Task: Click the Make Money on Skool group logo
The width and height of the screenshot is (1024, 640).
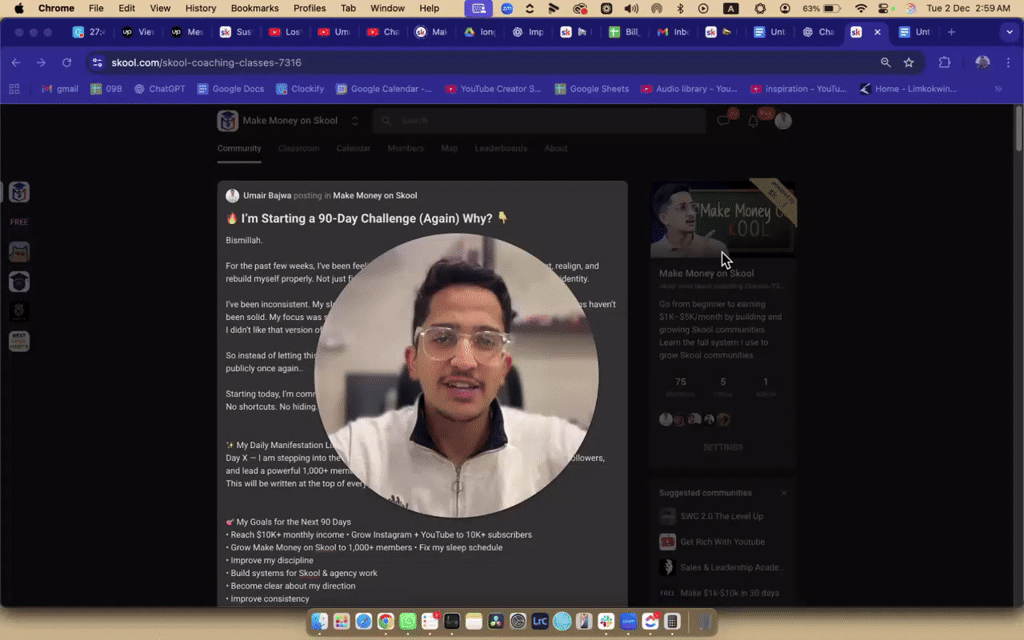Action: coord(227,121)
